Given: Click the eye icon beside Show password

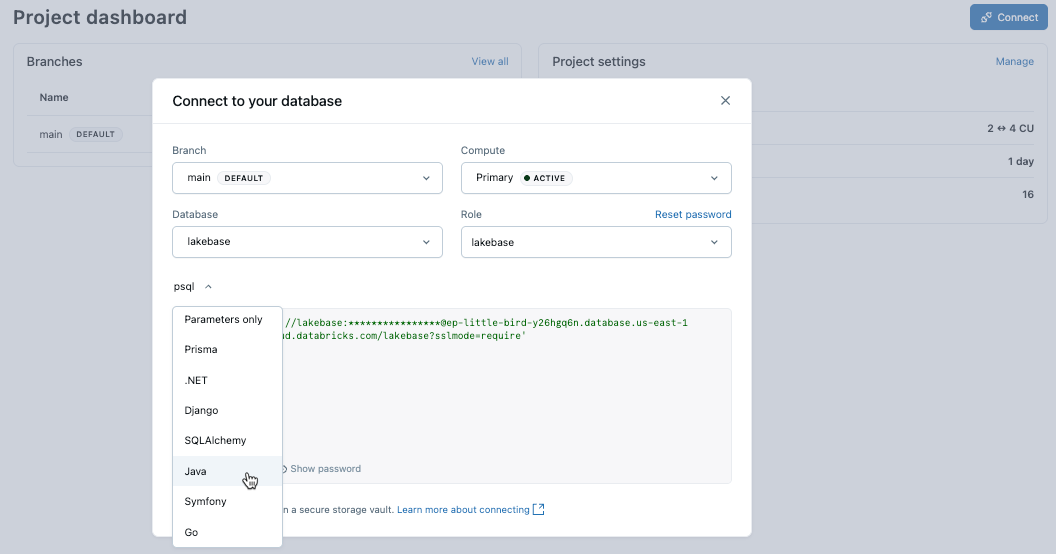Looking at the screenshot, I should tap(283, 469).
